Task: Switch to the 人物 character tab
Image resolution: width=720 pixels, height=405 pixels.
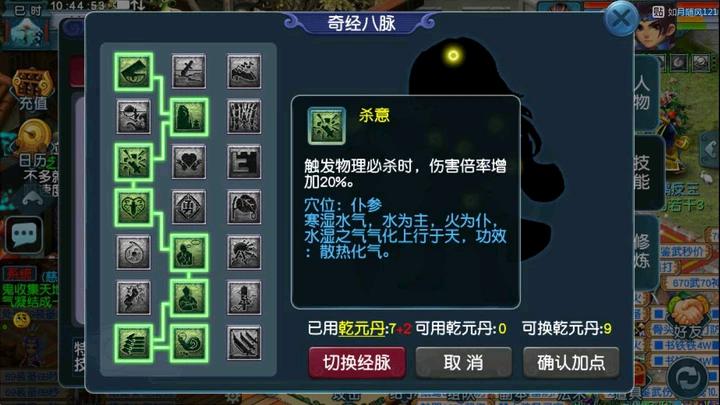Action: tap(643, 93)
